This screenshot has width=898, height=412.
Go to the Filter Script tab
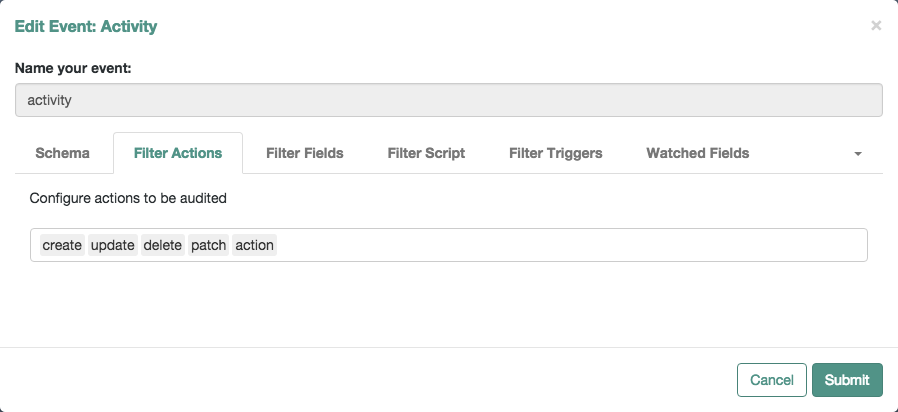point(426,153)
